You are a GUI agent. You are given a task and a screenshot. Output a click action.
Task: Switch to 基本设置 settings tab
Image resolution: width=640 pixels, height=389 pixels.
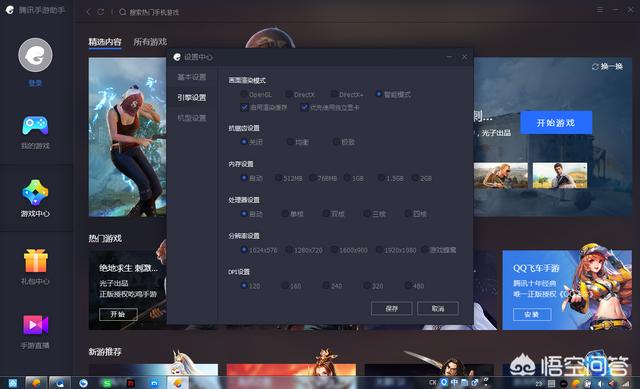191,77
